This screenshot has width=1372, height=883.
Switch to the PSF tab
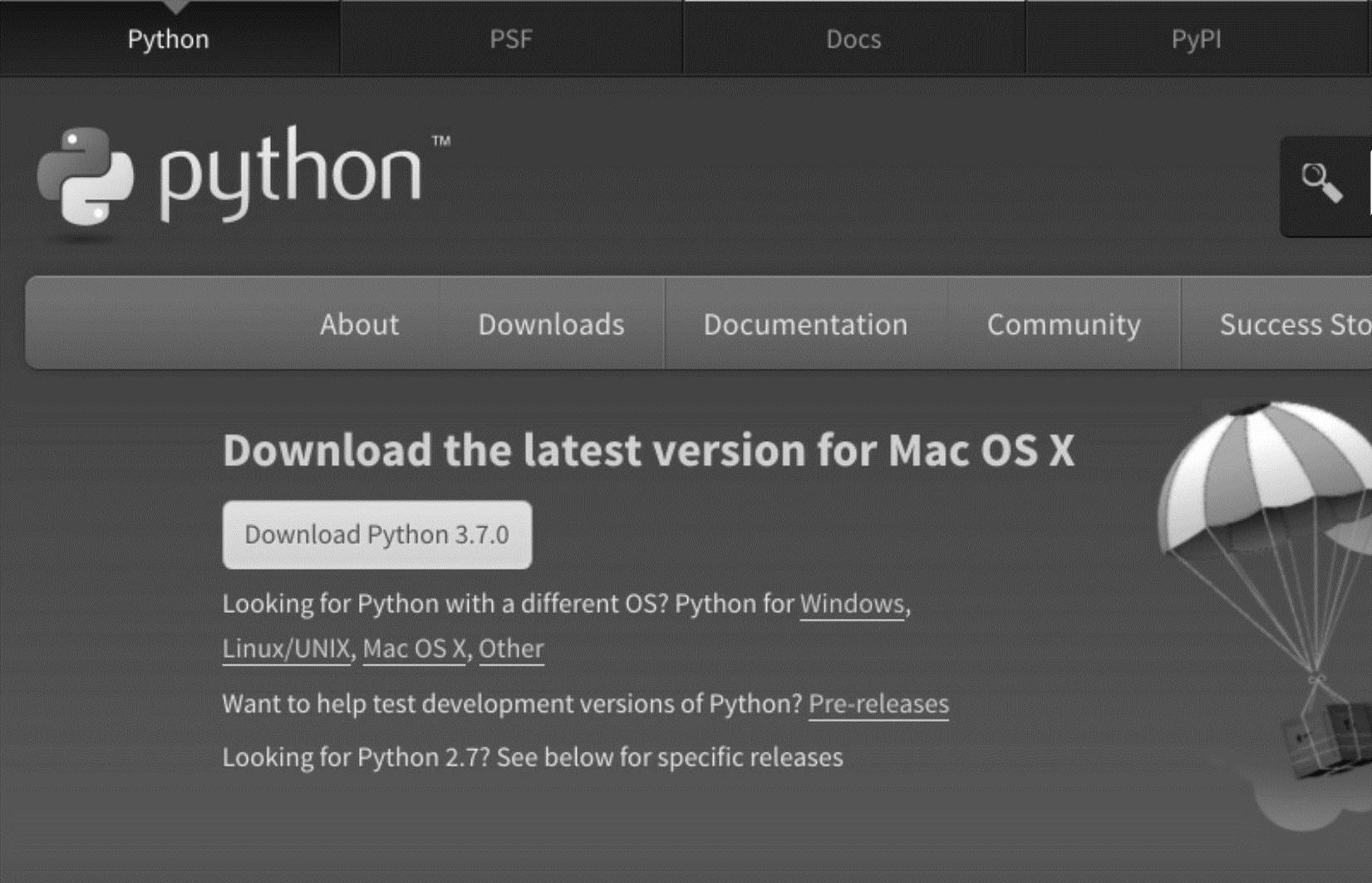511,39
